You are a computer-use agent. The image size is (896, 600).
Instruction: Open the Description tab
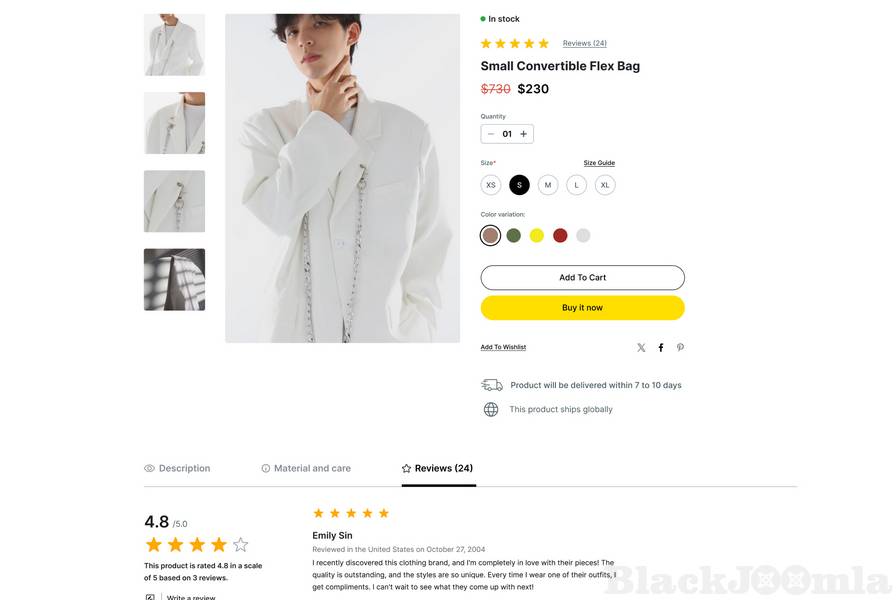tap(177, 468)
